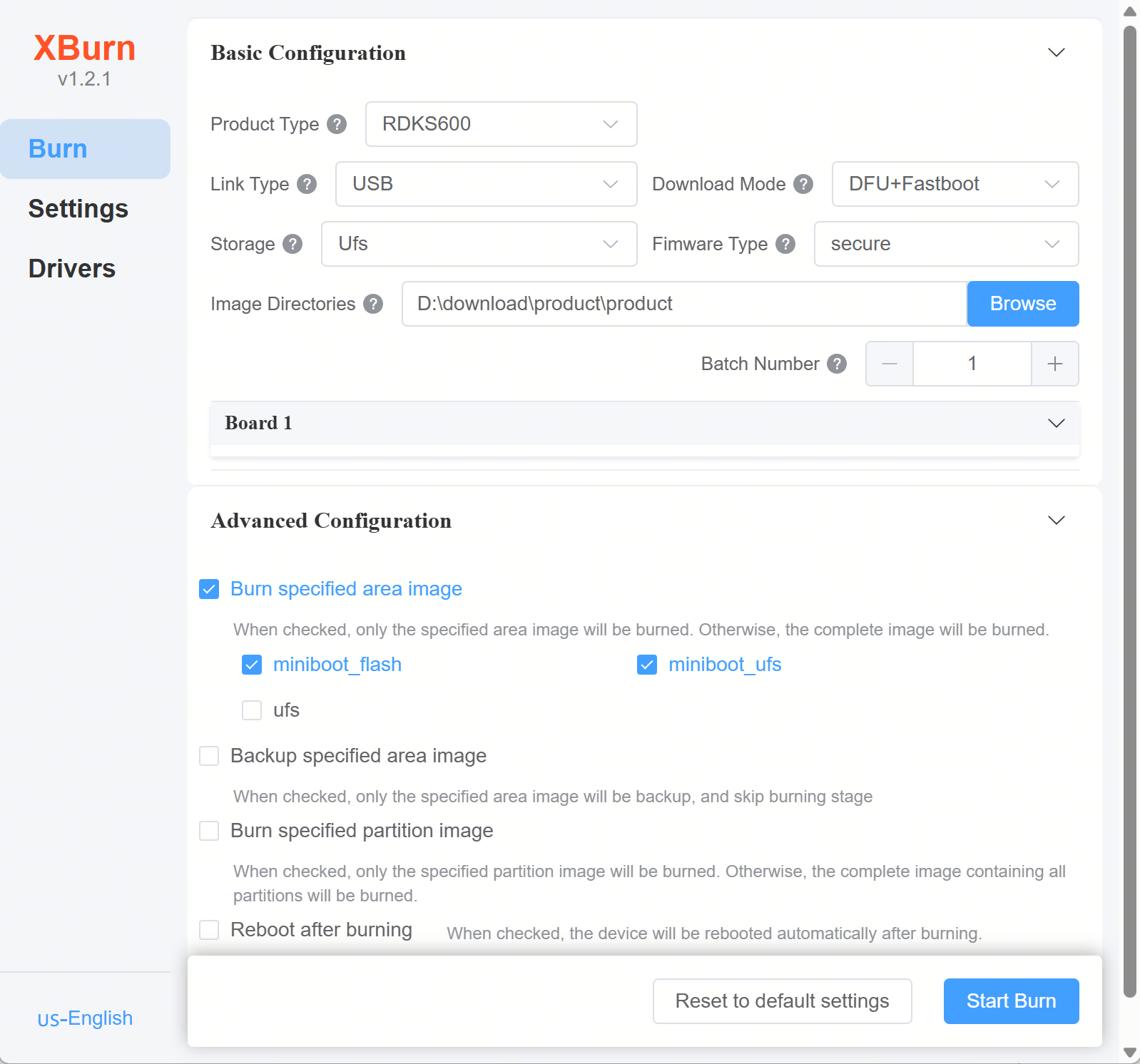Open the Settings page
Image resolution: width=1140 pixels, height=1064 pixels.
[78, 209]
